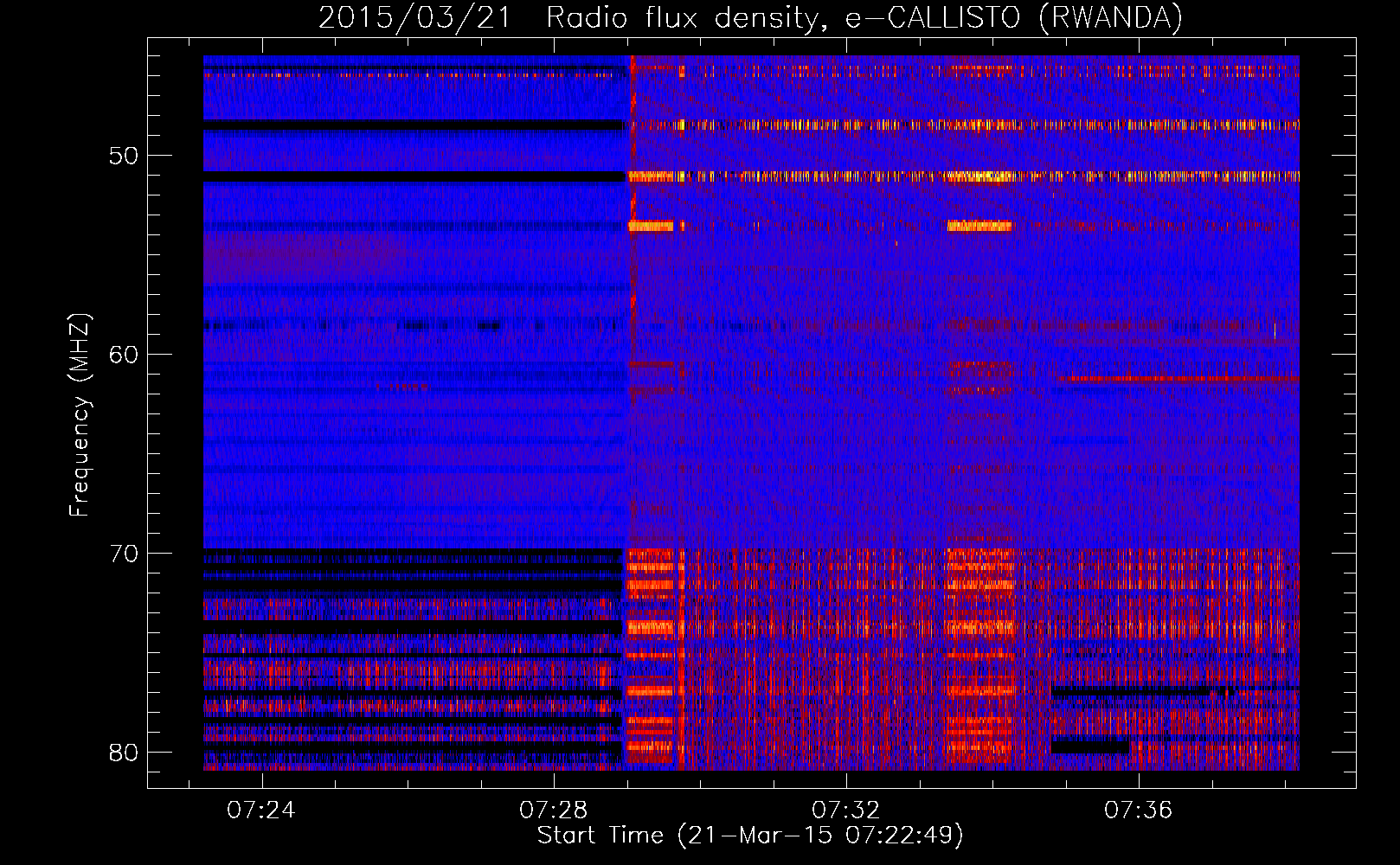
Task: Click the 07:36 time tick label
Action: (x=1138, y=811)
